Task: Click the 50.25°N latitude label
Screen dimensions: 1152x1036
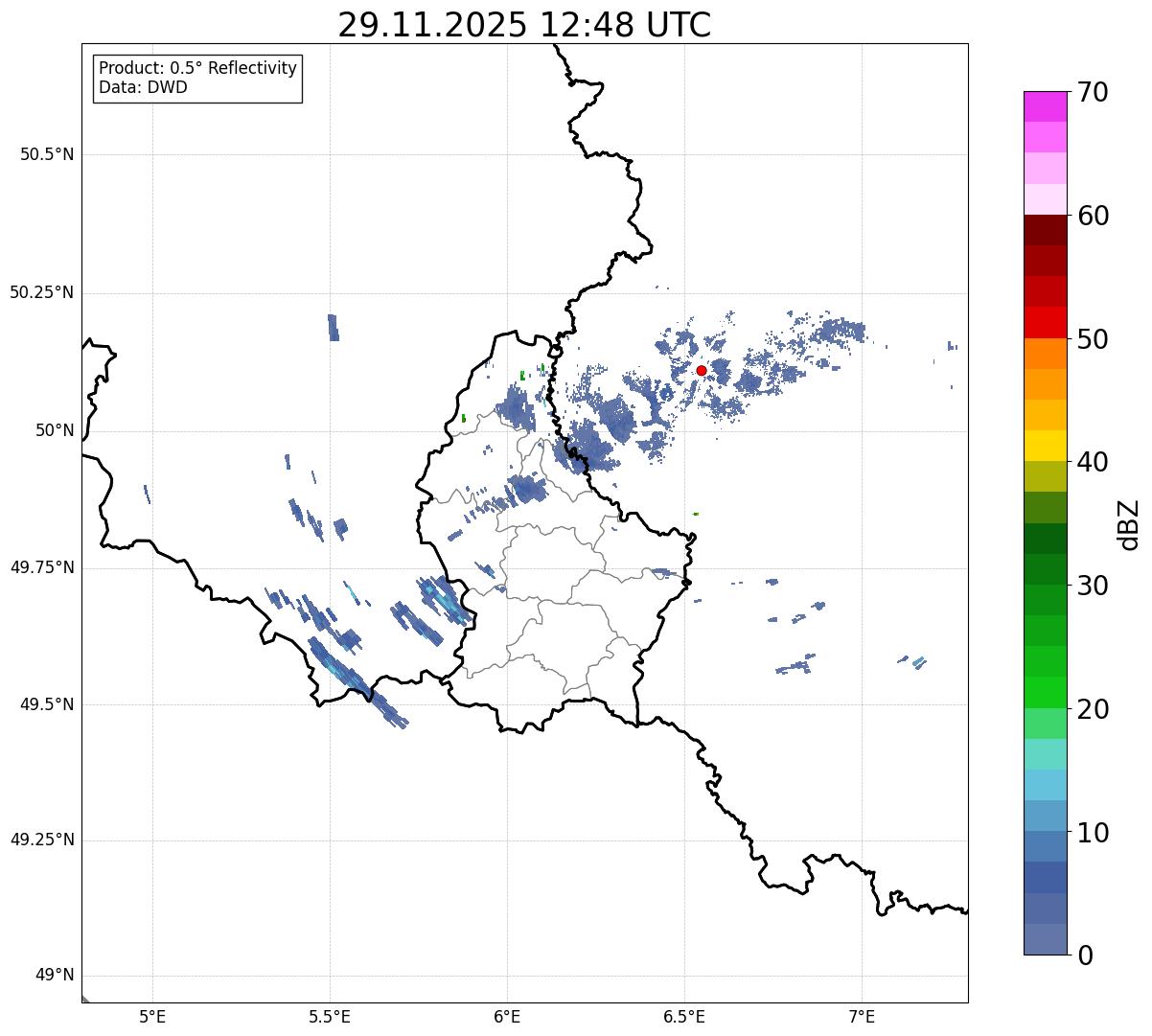Action: (x=42, y=292)
